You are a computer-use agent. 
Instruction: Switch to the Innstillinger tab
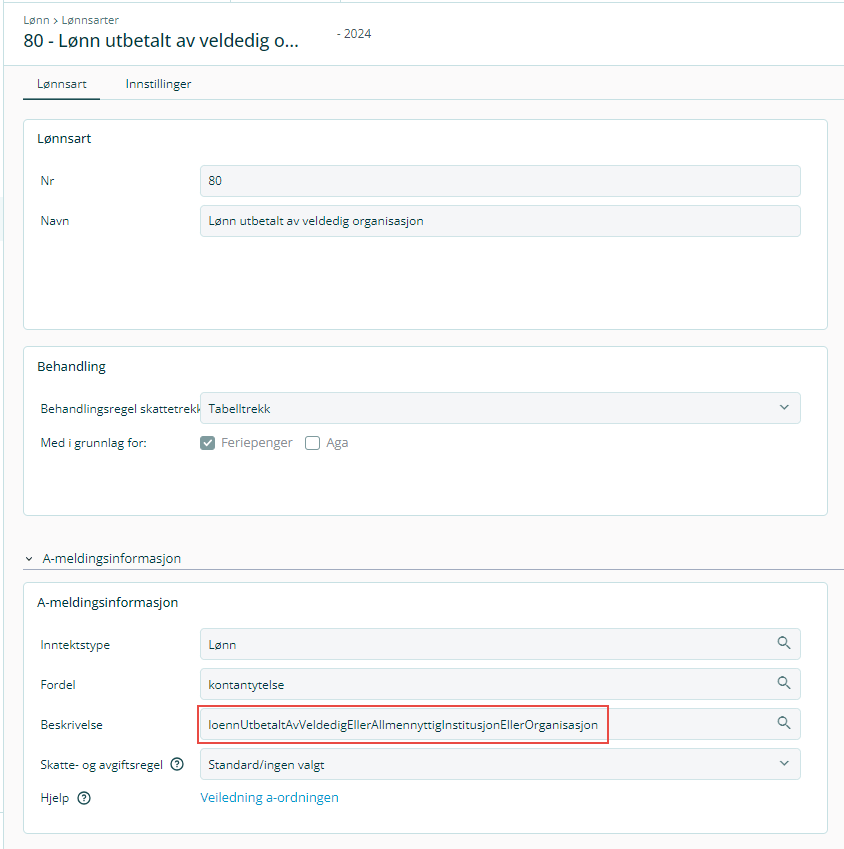(x=158, y=84)
